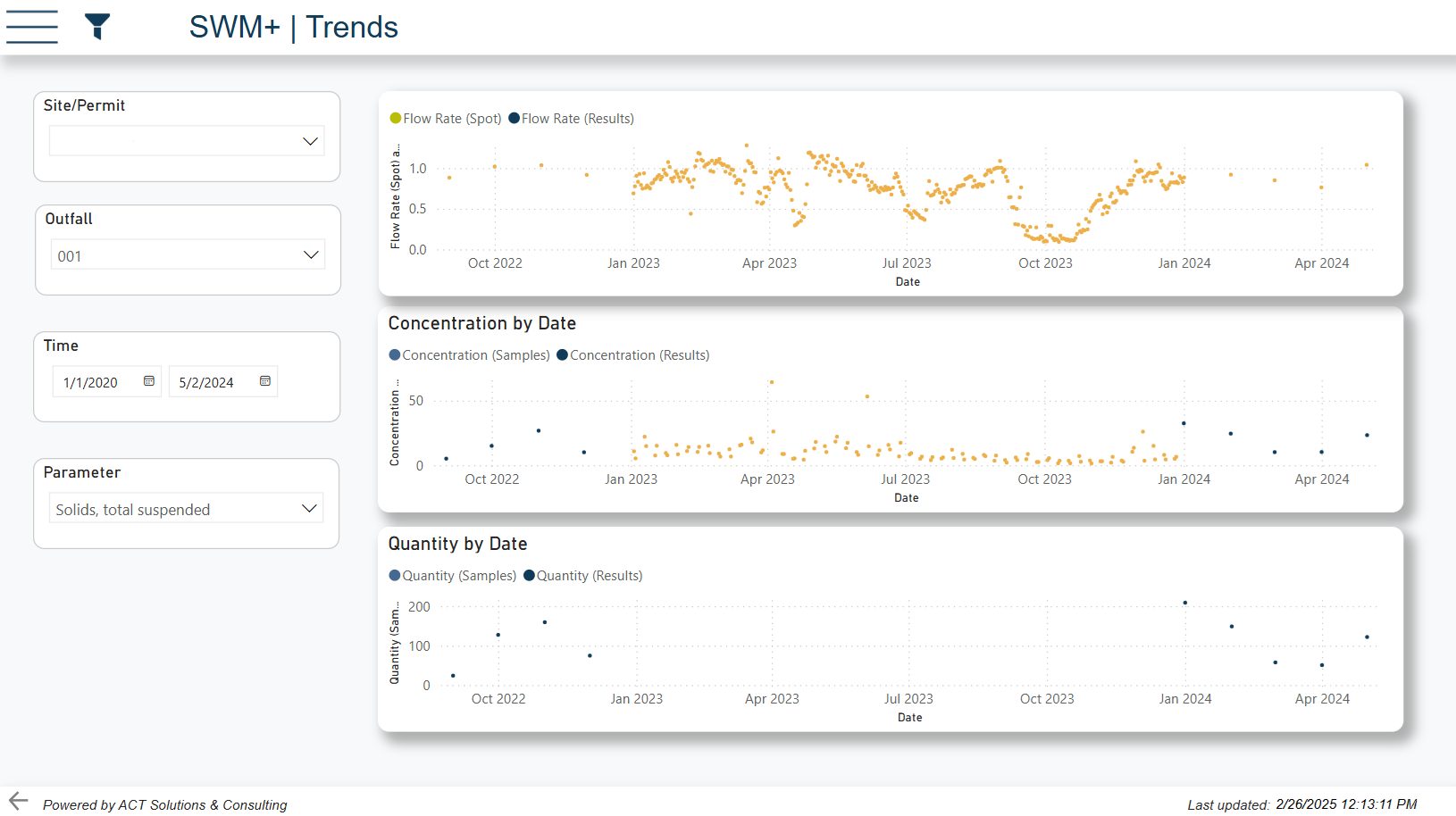
Task: Click the SWM+ | Trends page title
Action: (294, 27)
